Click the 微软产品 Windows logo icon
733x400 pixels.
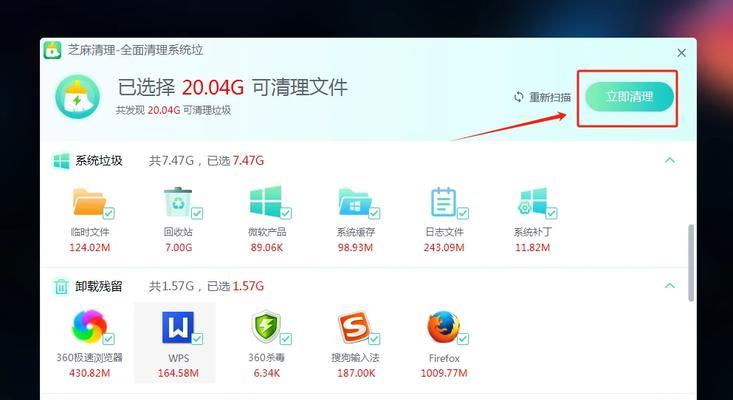pos(266,201)
